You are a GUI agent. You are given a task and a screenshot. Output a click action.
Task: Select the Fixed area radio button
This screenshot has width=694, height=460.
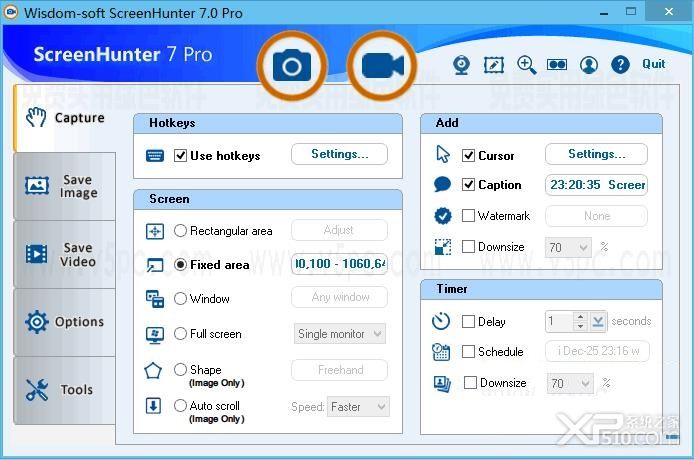point(180,265)
